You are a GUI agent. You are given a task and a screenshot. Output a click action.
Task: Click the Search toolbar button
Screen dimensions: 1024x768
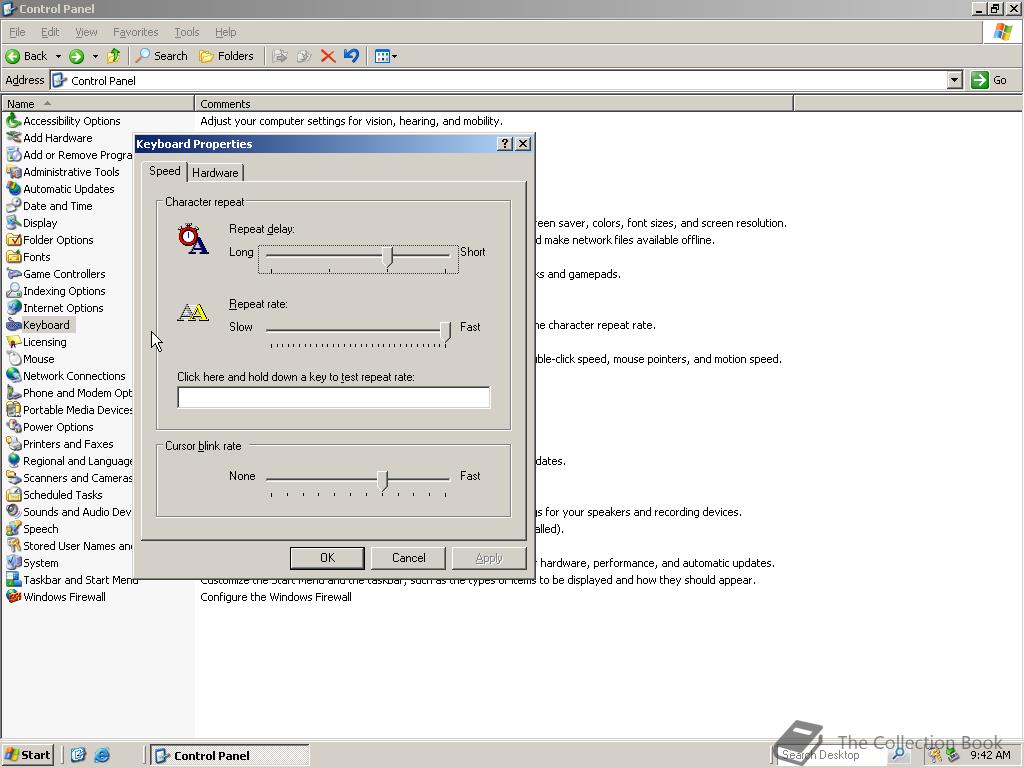click(161, 56)
